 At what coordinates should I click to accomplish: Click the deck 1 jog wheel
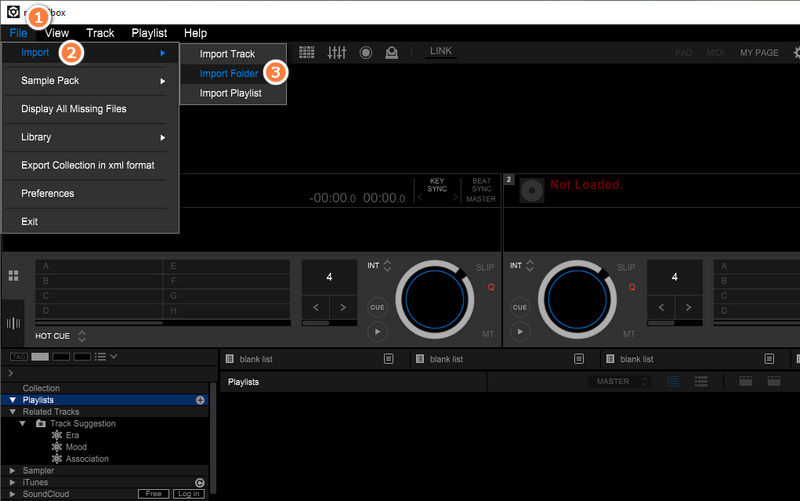tap(435, 299)
